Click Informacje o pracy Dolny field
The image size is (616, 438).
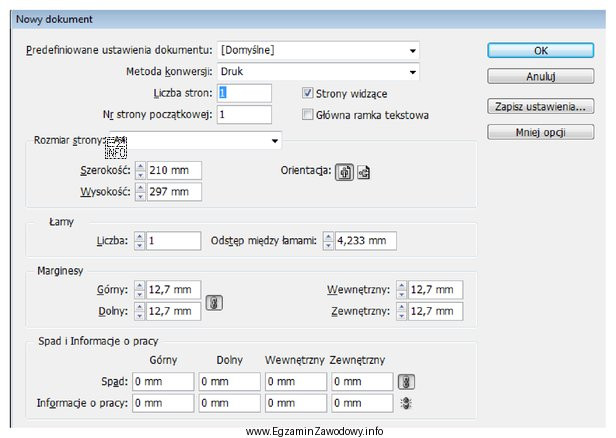tap(229, 403)
